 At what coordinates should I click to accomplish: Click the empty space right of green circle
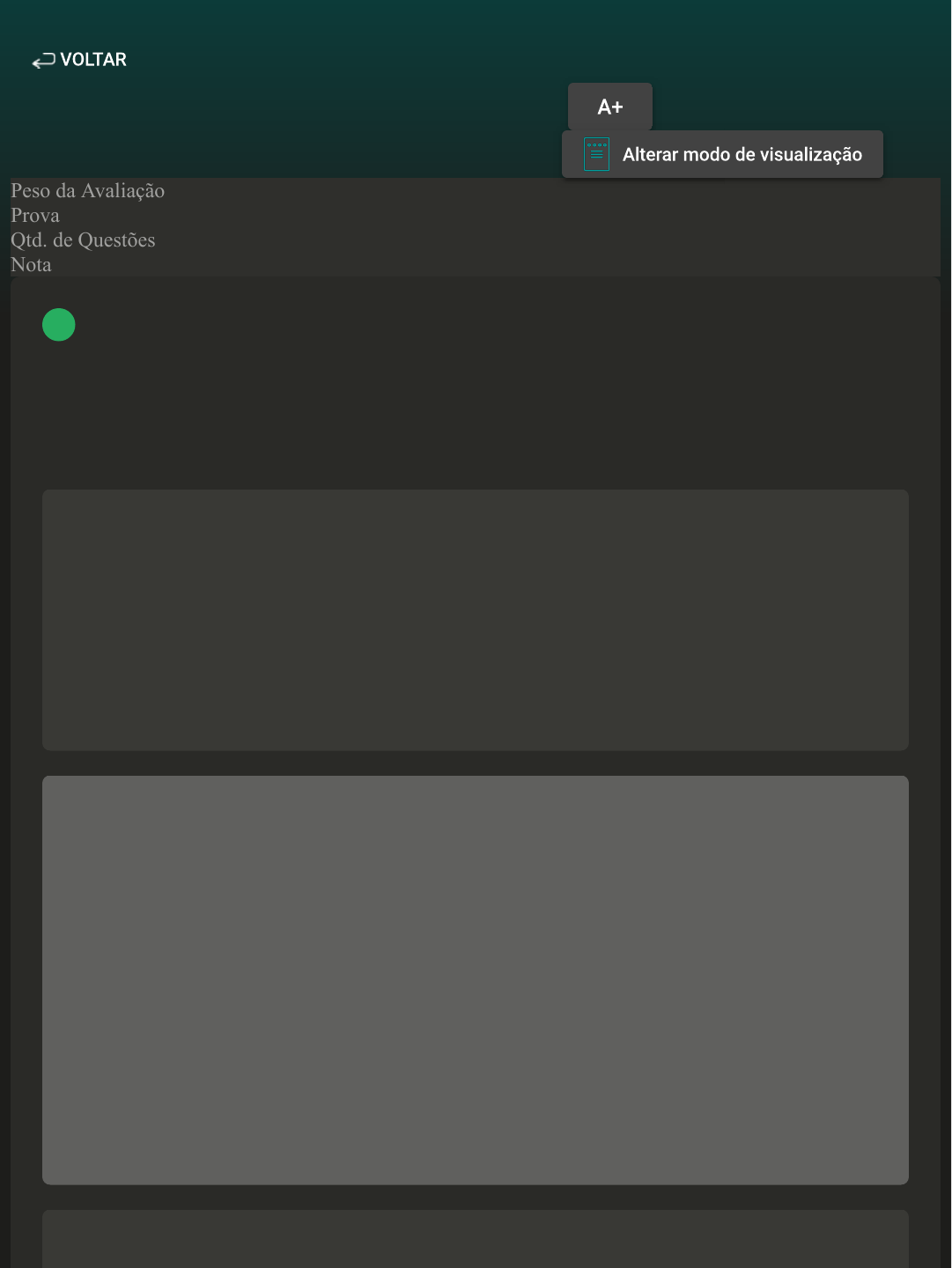pyautogui.click(x=440, y=325)
